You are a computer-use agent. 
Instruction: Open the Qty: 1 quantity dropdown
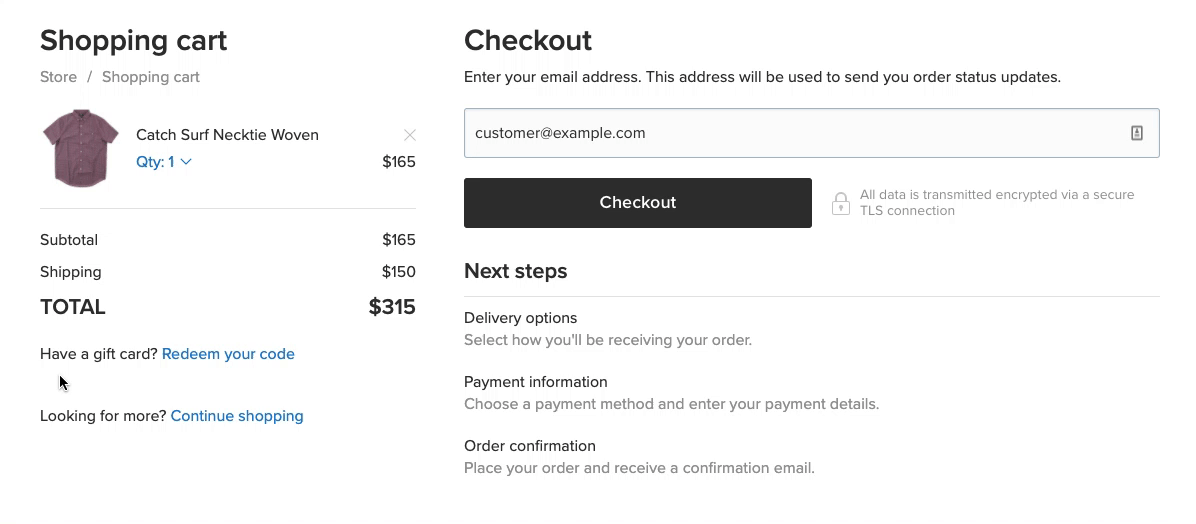click(x=164, y=162)
